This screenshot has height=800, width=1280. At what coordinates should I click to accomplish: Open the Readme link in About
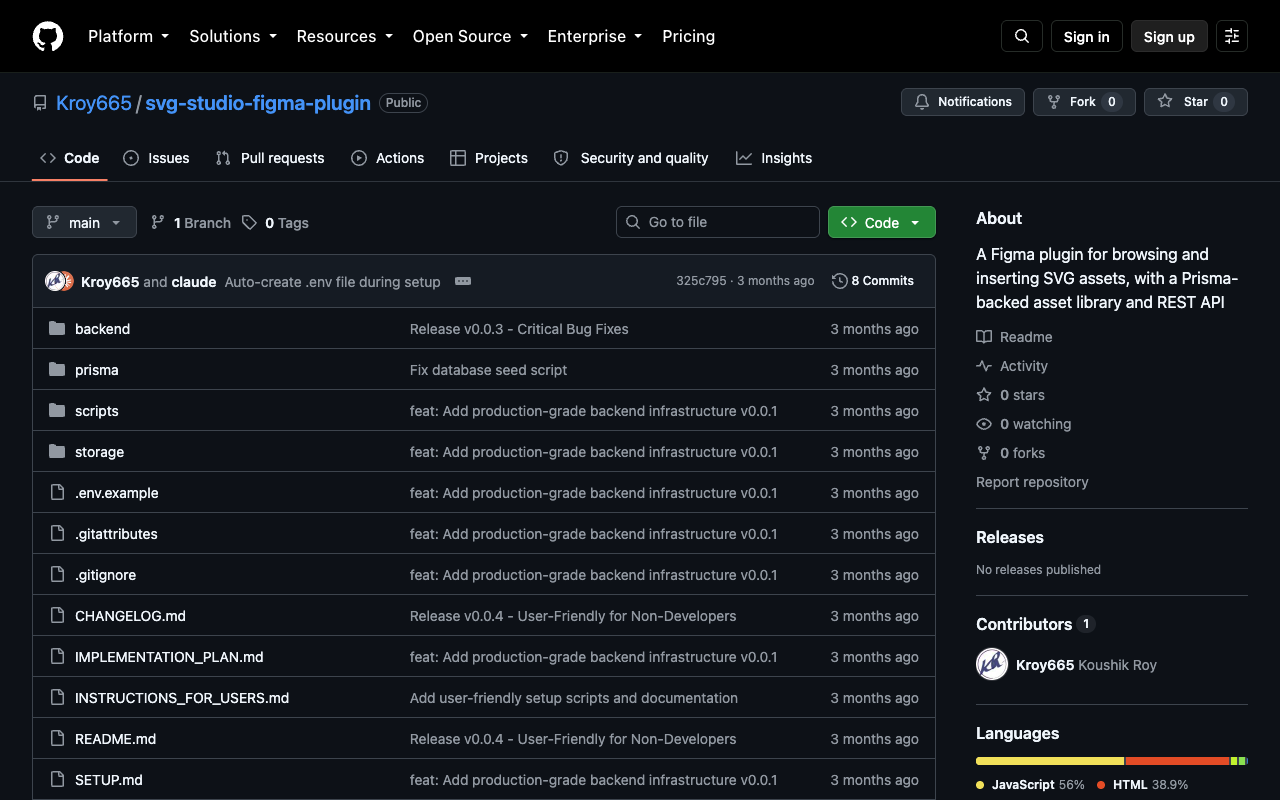click(1014, 337)
